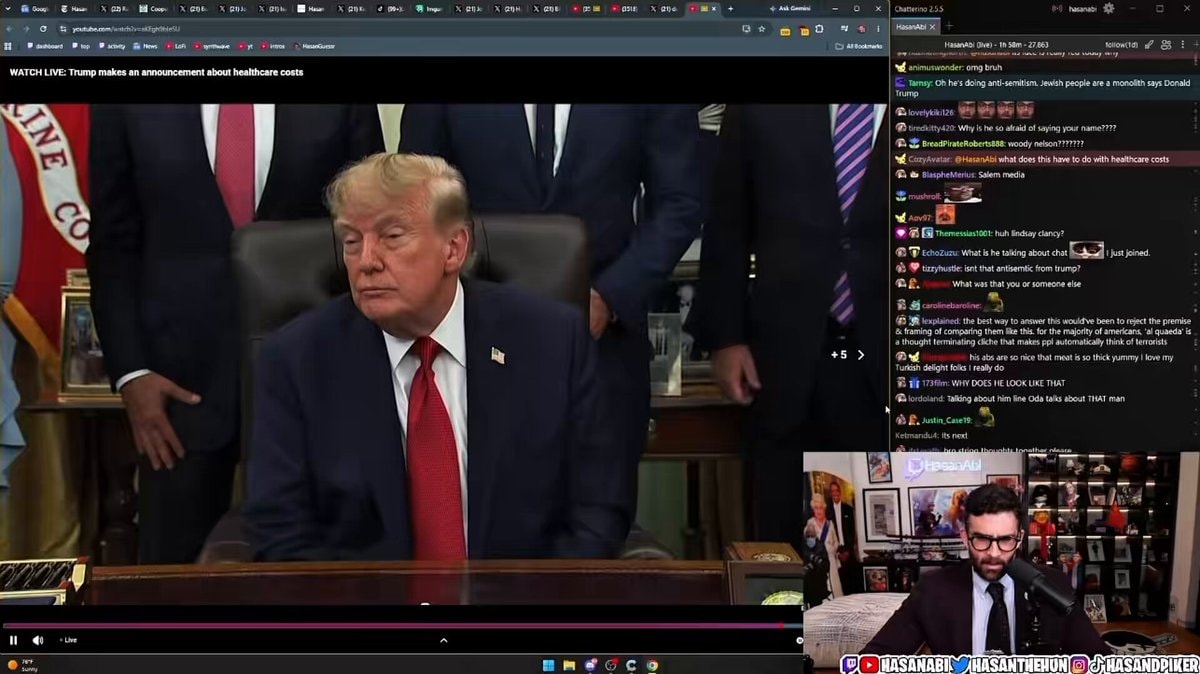Open the activity bookmark
The height and width of the screenshot is (674, 1200).
[112, 46]
